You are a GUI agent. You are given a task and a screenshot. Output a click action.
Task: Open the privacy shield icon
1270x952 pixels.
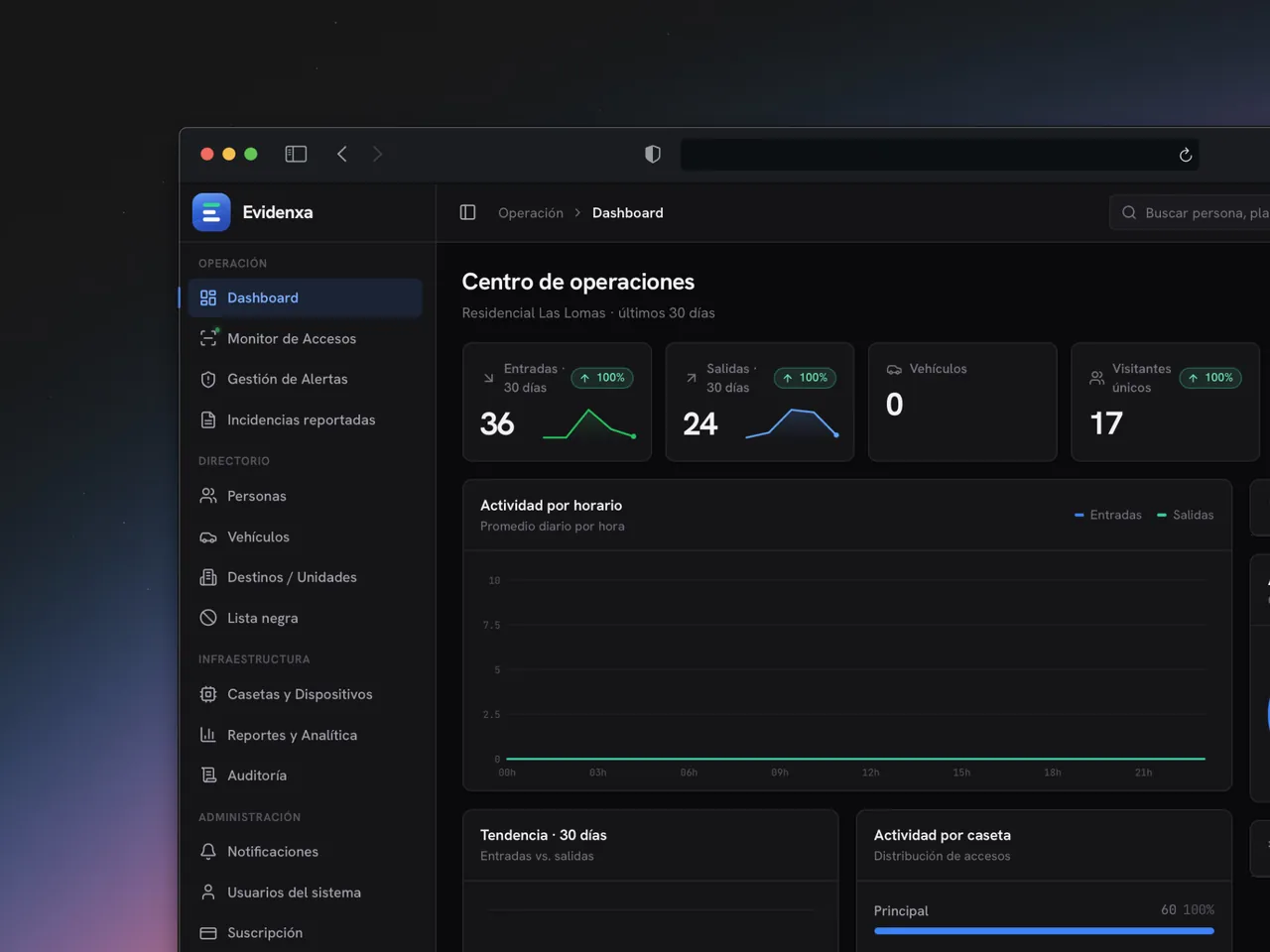tap(653, 154)
